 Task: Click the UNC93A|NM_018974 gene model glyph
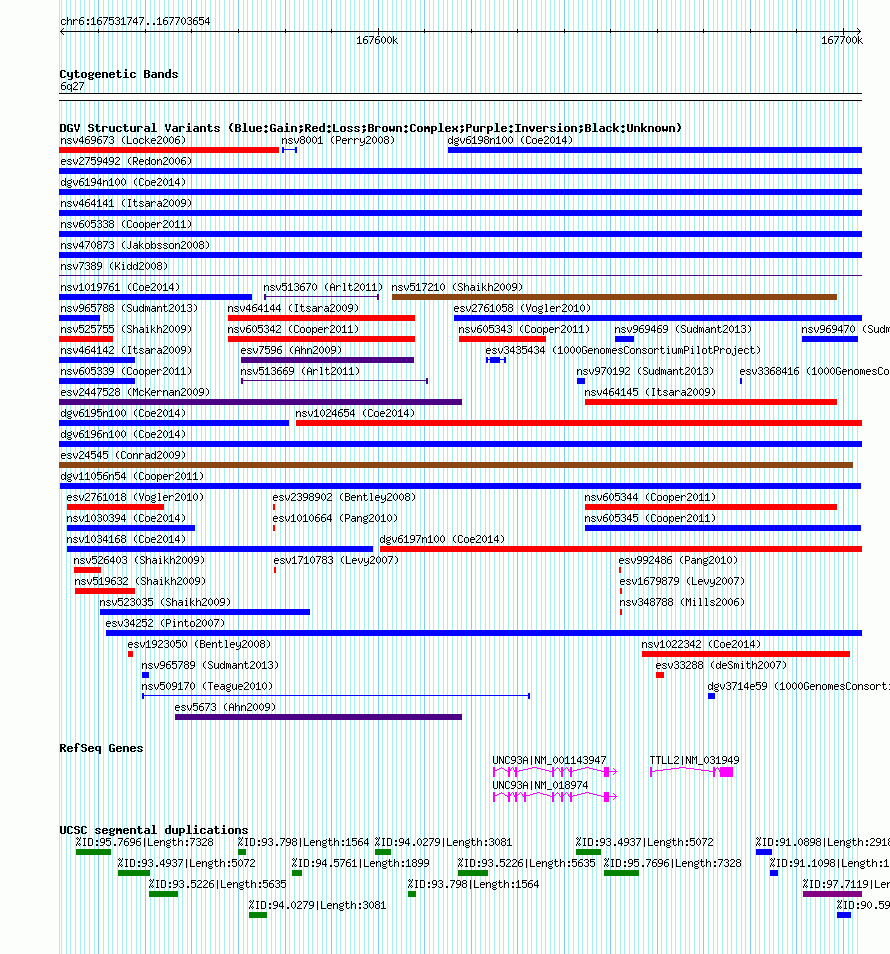tap(555, 797)
